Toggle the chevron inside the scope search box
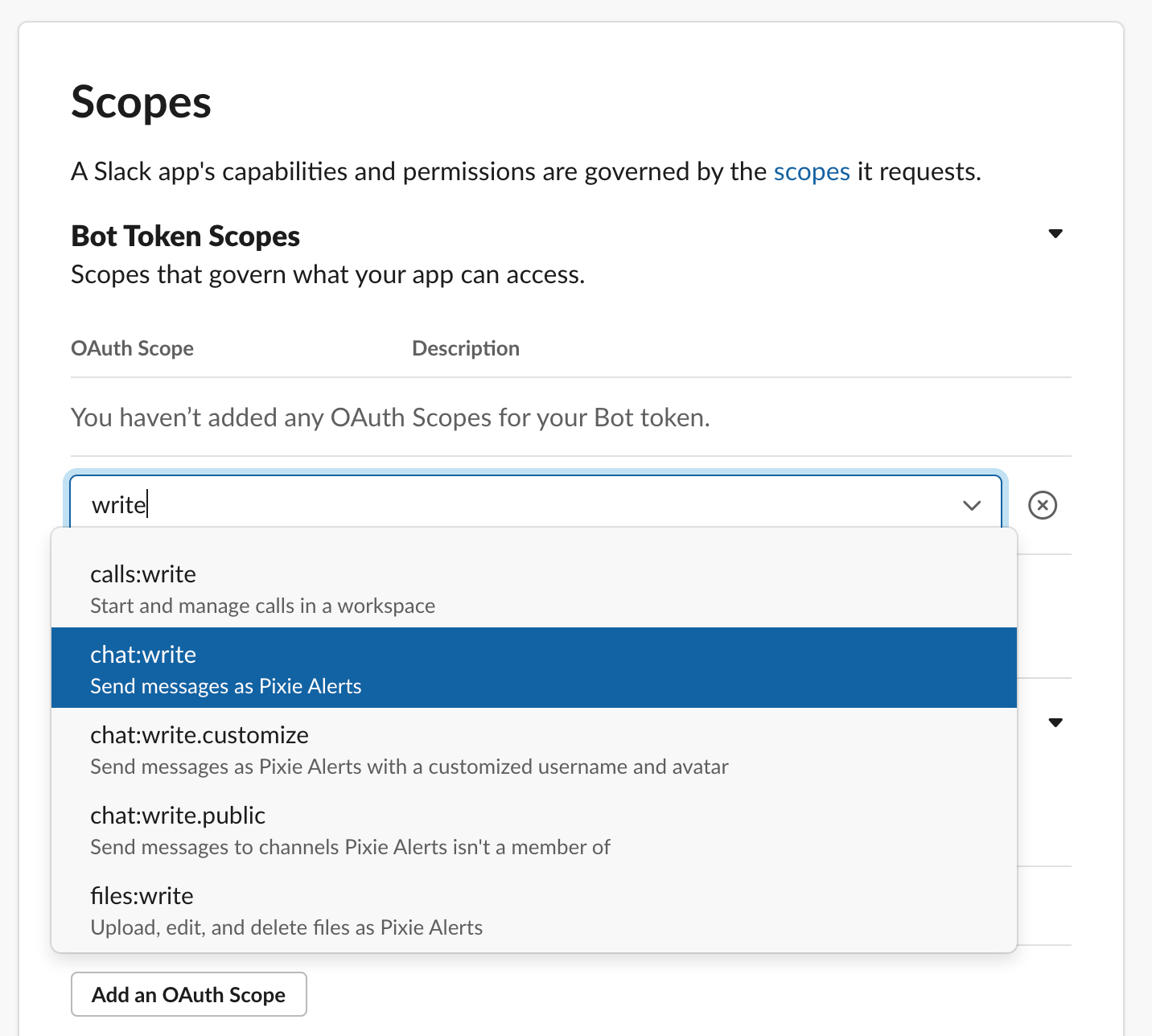Screen dimensions: 1152x1036 coord(972,505)
